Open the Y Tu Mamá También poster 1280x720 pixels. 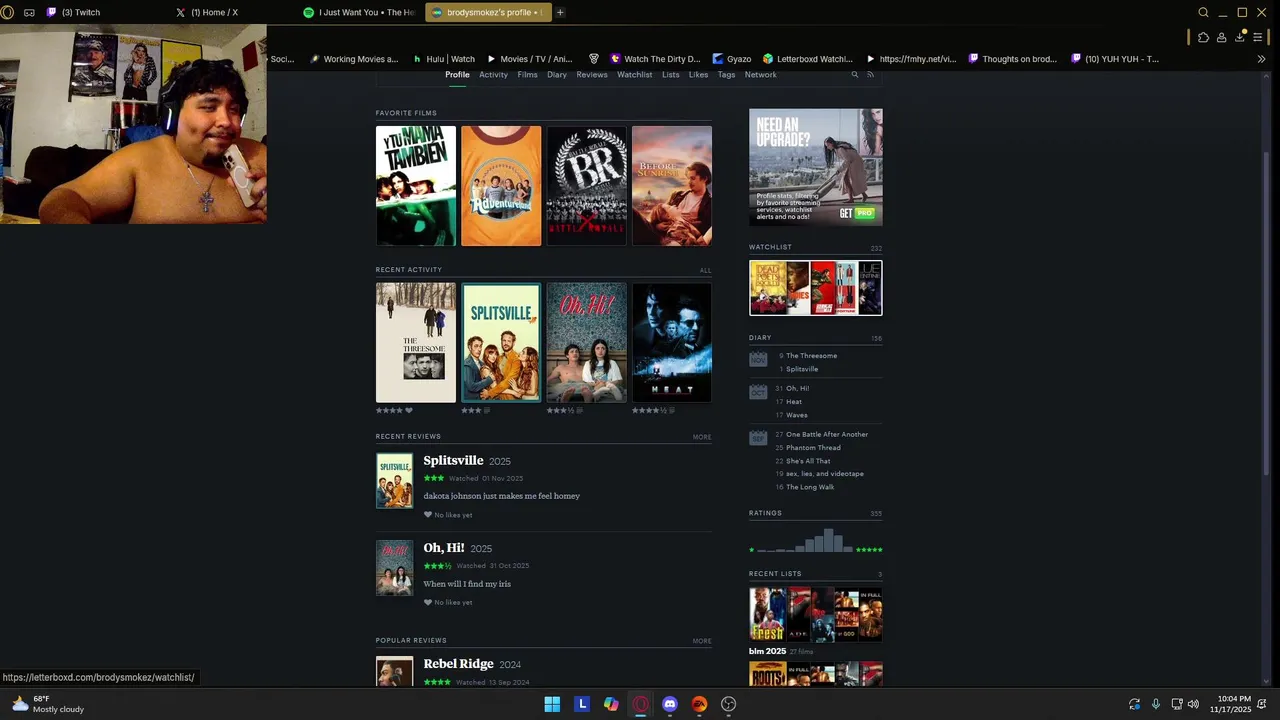click(416, 185)
